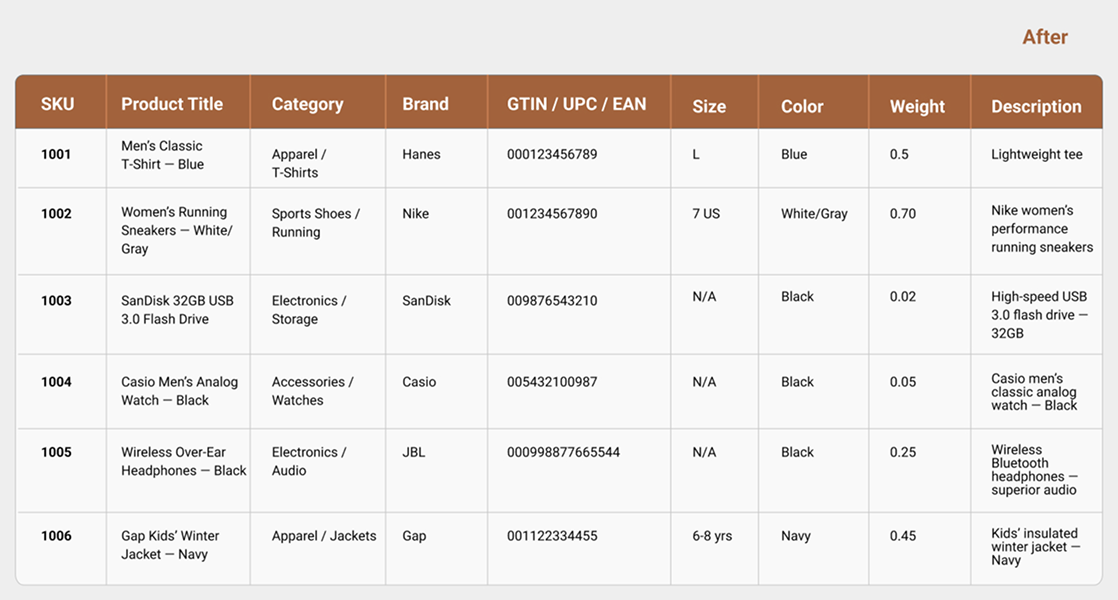
Task: Select the Weight column header
Action: 917,106
